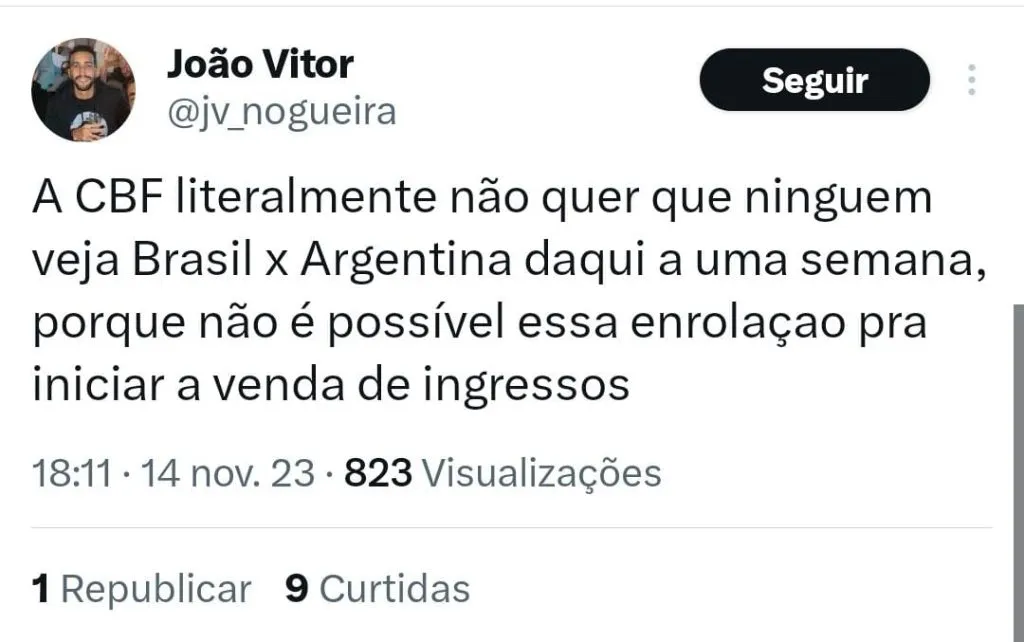Open the Republicar list label
The image size is (1024, 642).
coord(156,590)
